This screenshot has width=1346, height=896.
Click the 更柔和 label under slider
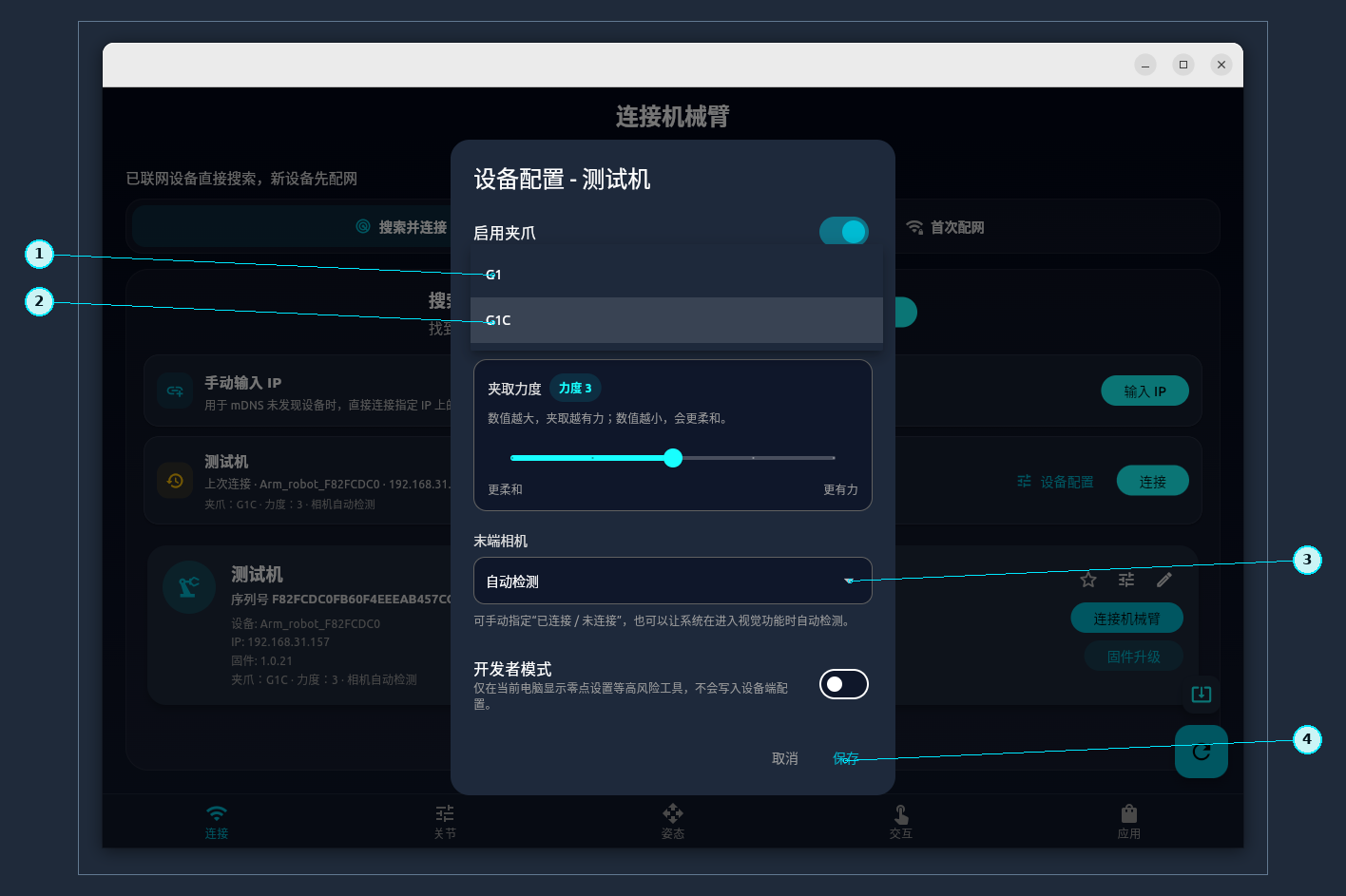click(x=505, y=489)
